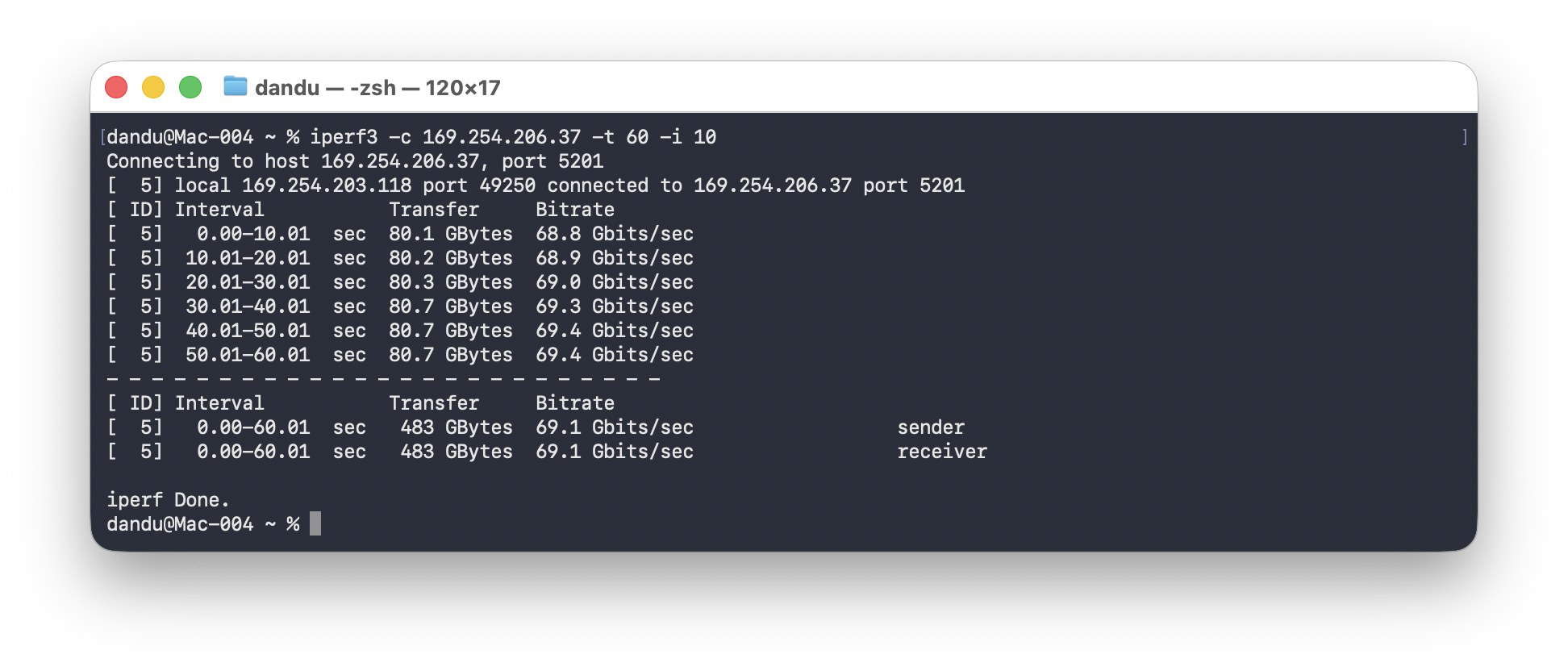Click the 'iperf Done.' message

[x=168, y=500]
